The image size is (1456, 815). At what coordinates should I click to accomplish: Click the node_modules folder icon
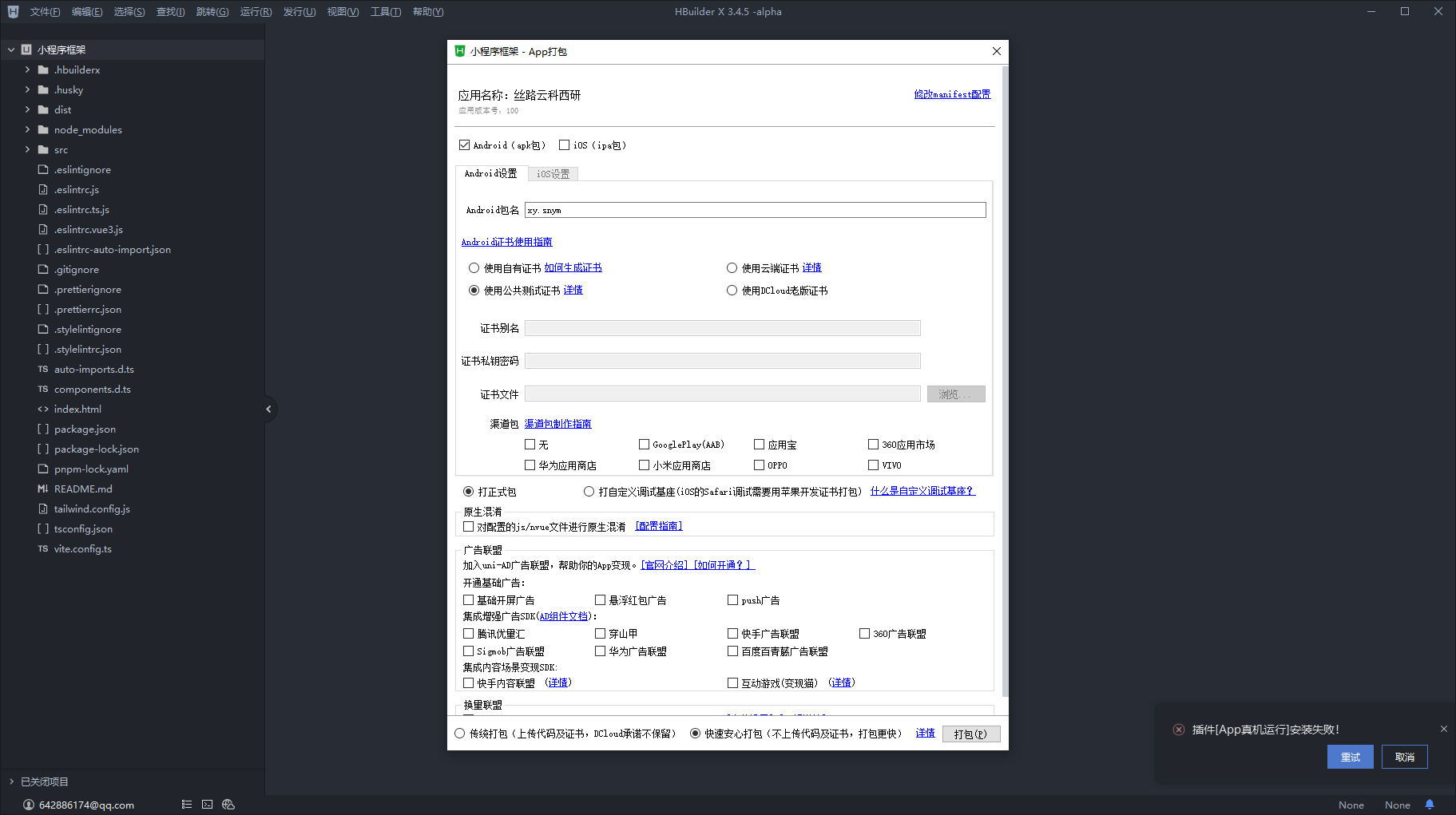point(43,130)
